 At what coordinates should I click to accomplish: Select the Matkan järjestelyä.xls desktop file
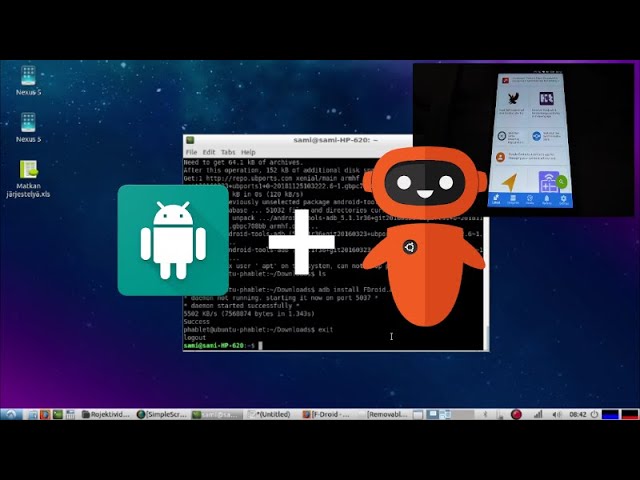(x=28, y=179)
